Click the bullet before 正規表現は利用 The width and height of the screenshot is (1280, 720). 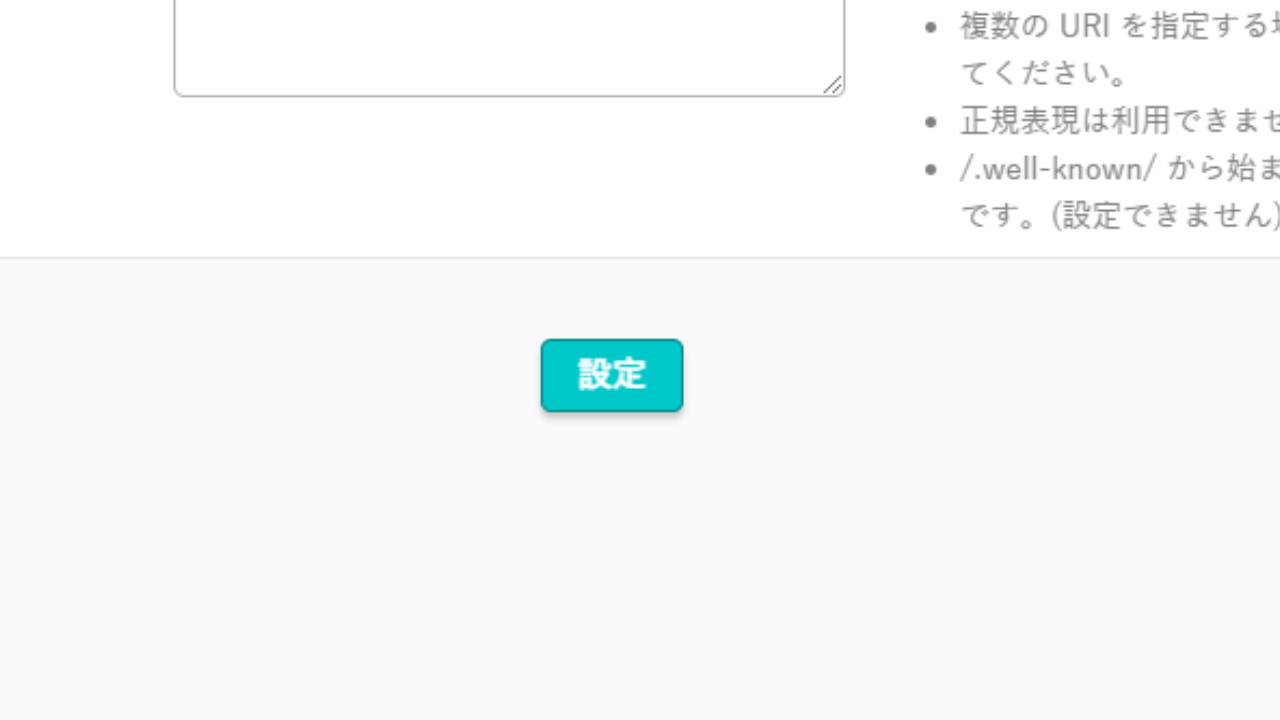[x=932, y=123]
